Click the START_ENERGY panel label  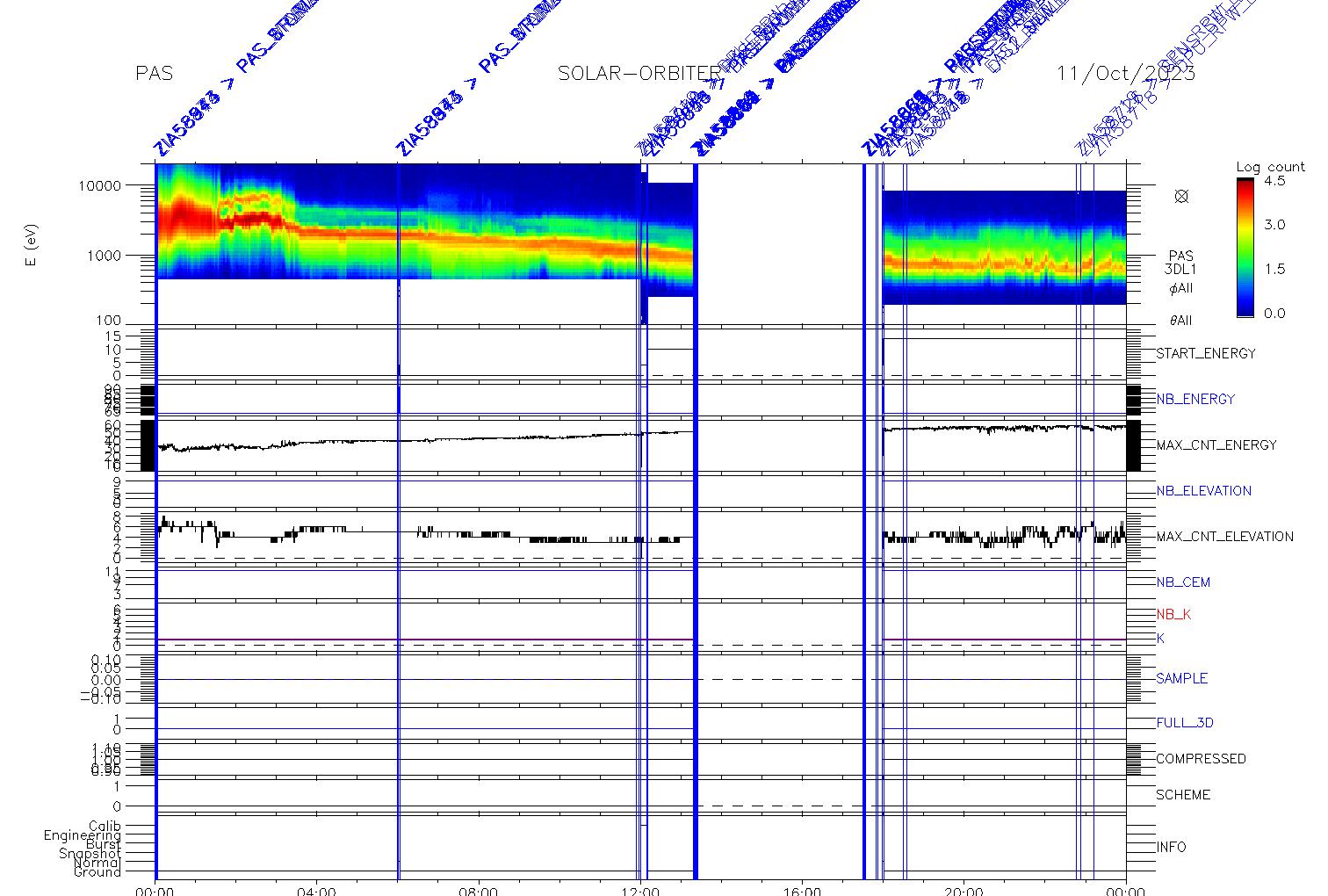click(x=1206, y=353)
